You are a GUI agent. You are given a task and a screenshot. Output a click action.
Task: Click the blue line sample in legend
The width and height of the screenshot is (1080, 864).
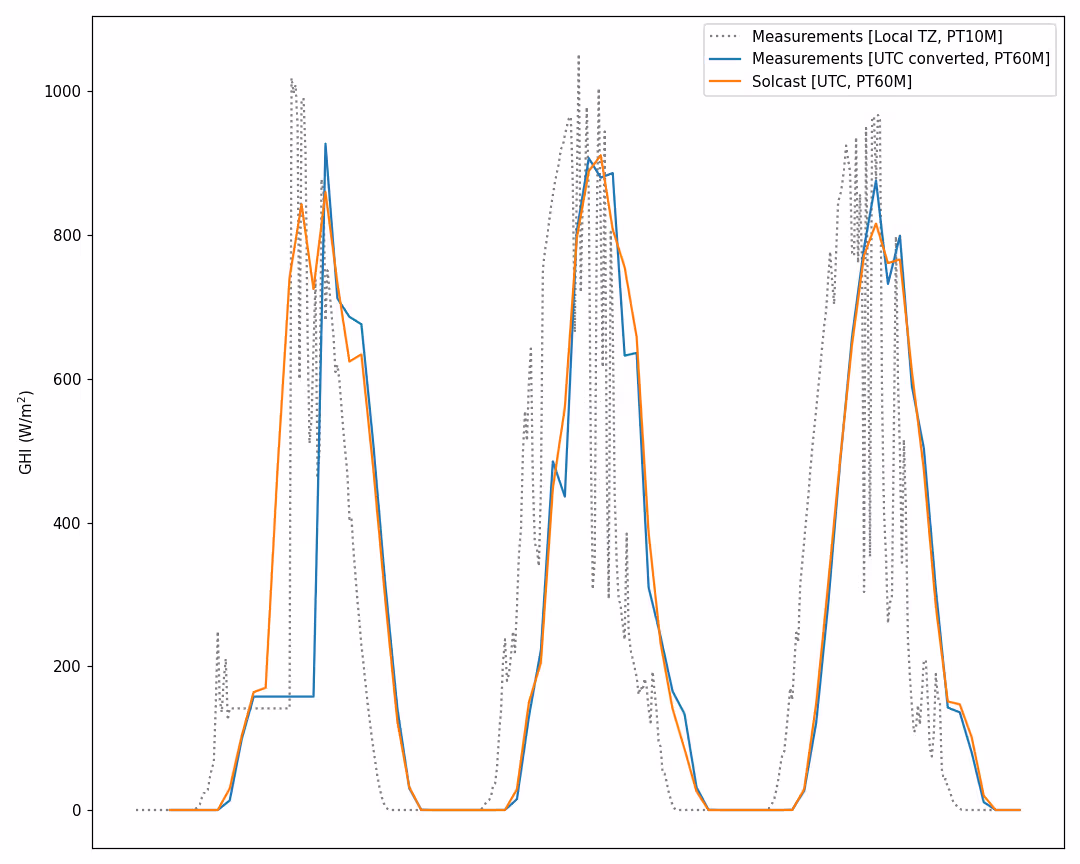725,59
